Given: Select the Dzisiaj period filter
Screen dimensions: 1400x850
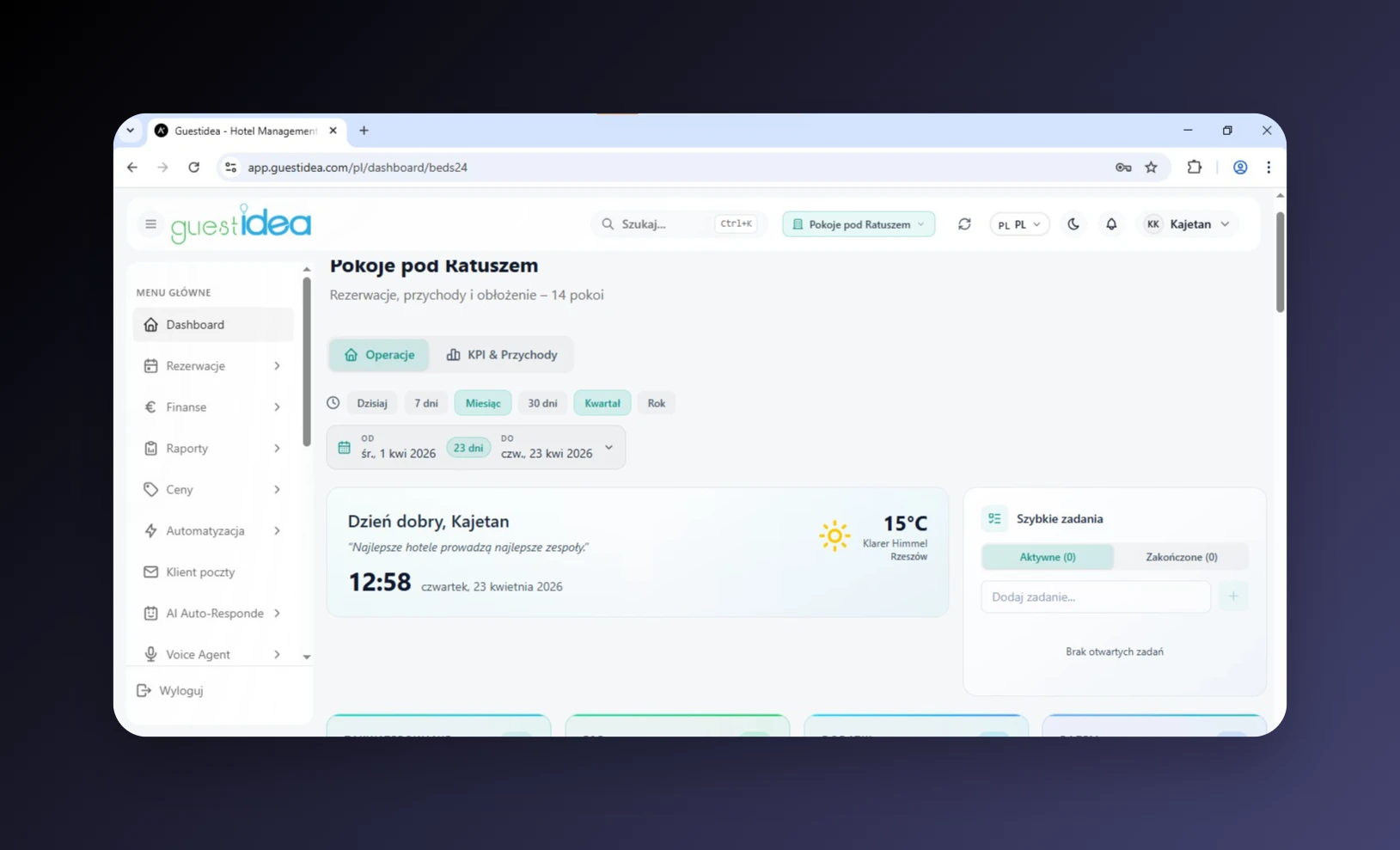Looking at the screenshot, I should [372, 403].
